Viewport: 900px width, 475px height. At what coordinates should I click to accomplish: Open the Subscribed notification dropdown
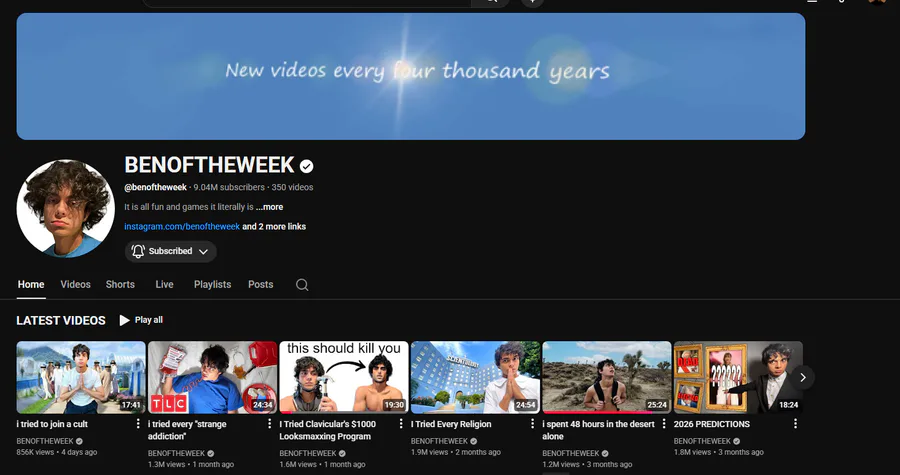(x=170, y=251)
